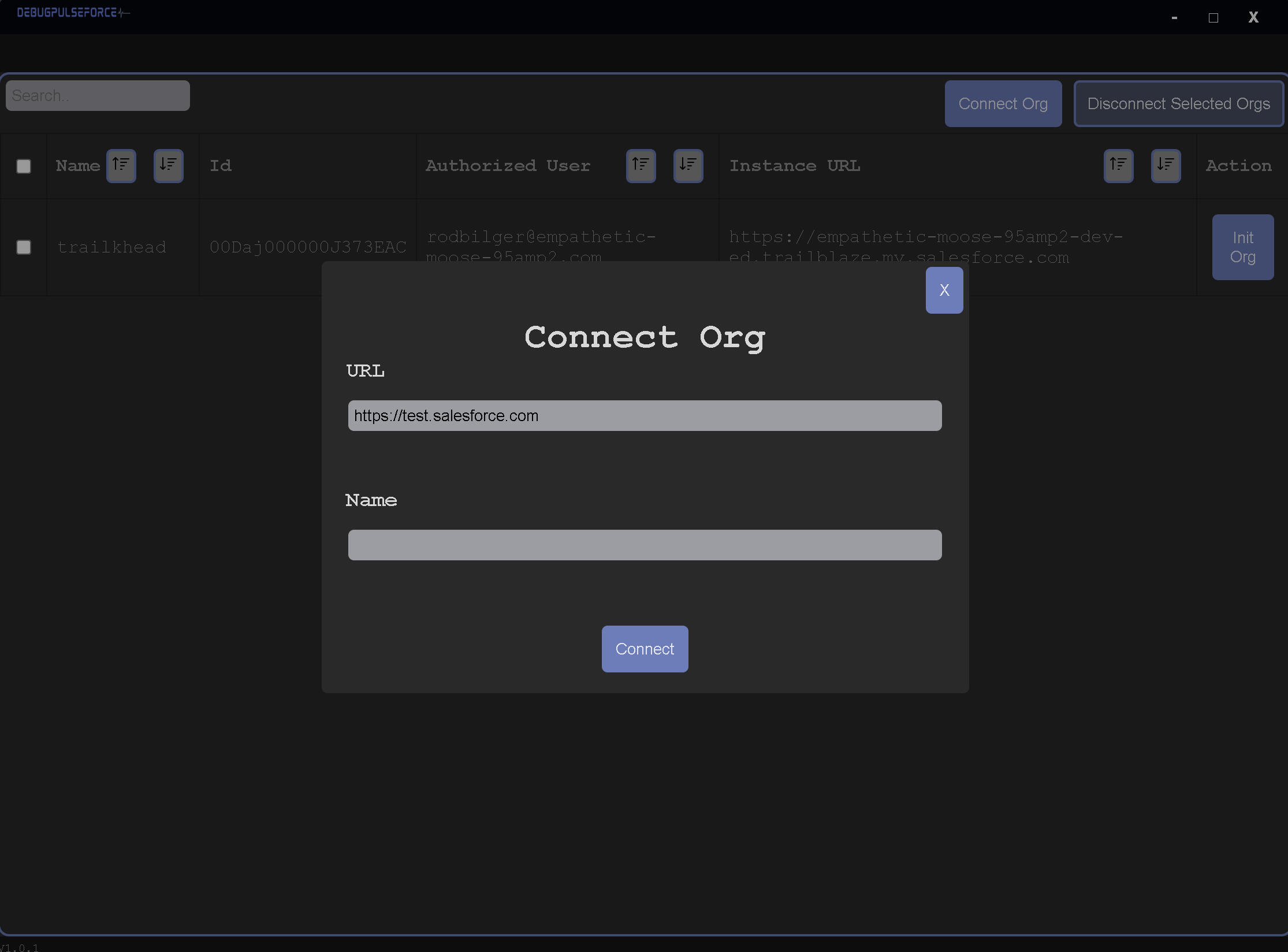Click the trailkhead org name cell
Viewport: 1288px width, 952px height.
tap(111, 247)
